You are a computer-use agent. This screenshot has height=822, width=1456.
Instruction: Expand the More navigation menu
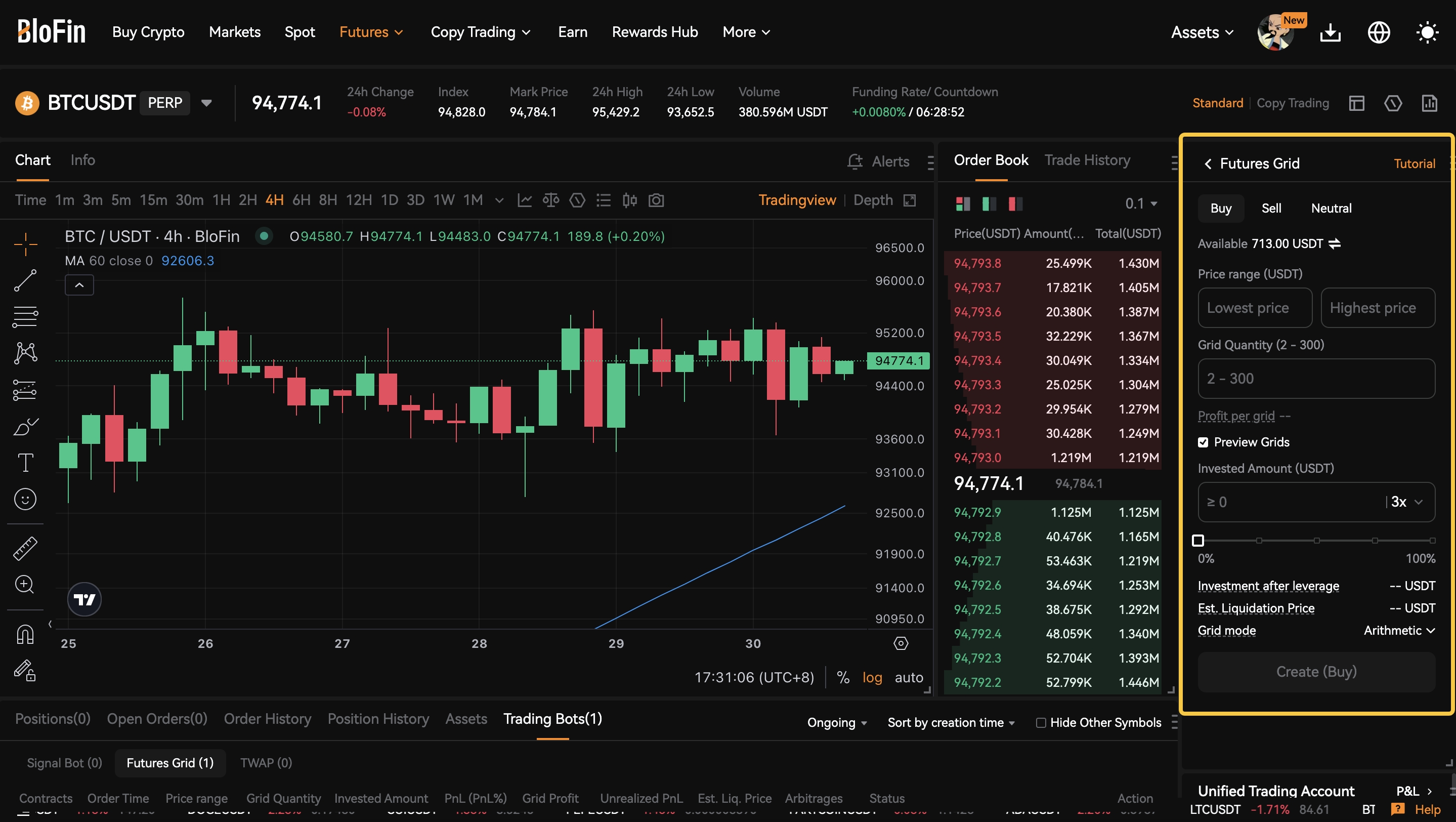746,32
